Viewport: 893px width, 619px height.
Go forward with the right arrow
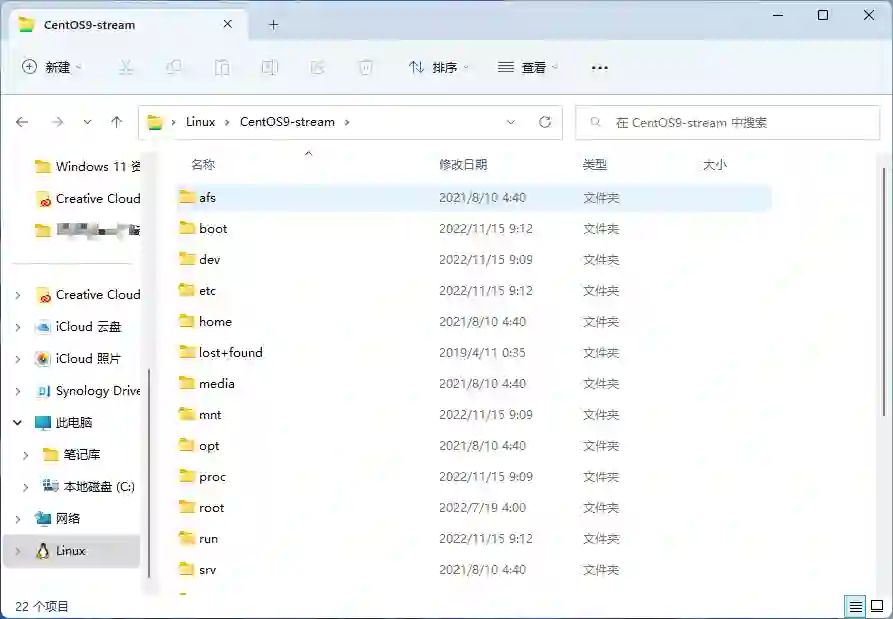click(x=58, y=122)
